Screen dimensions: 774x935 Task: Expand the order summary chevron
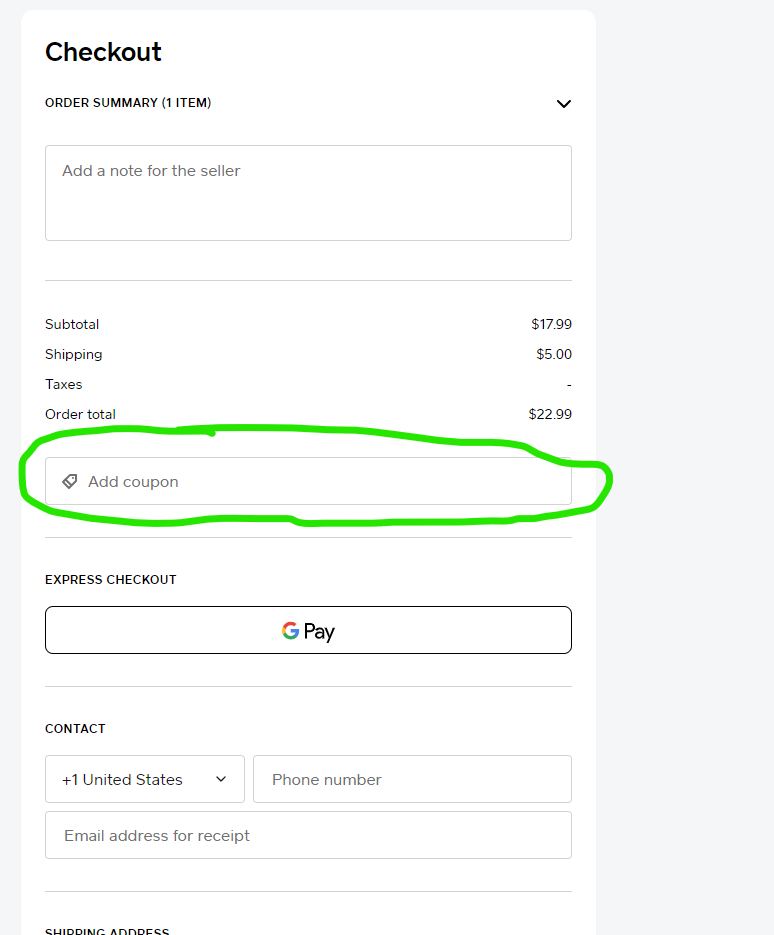[564, 104]
